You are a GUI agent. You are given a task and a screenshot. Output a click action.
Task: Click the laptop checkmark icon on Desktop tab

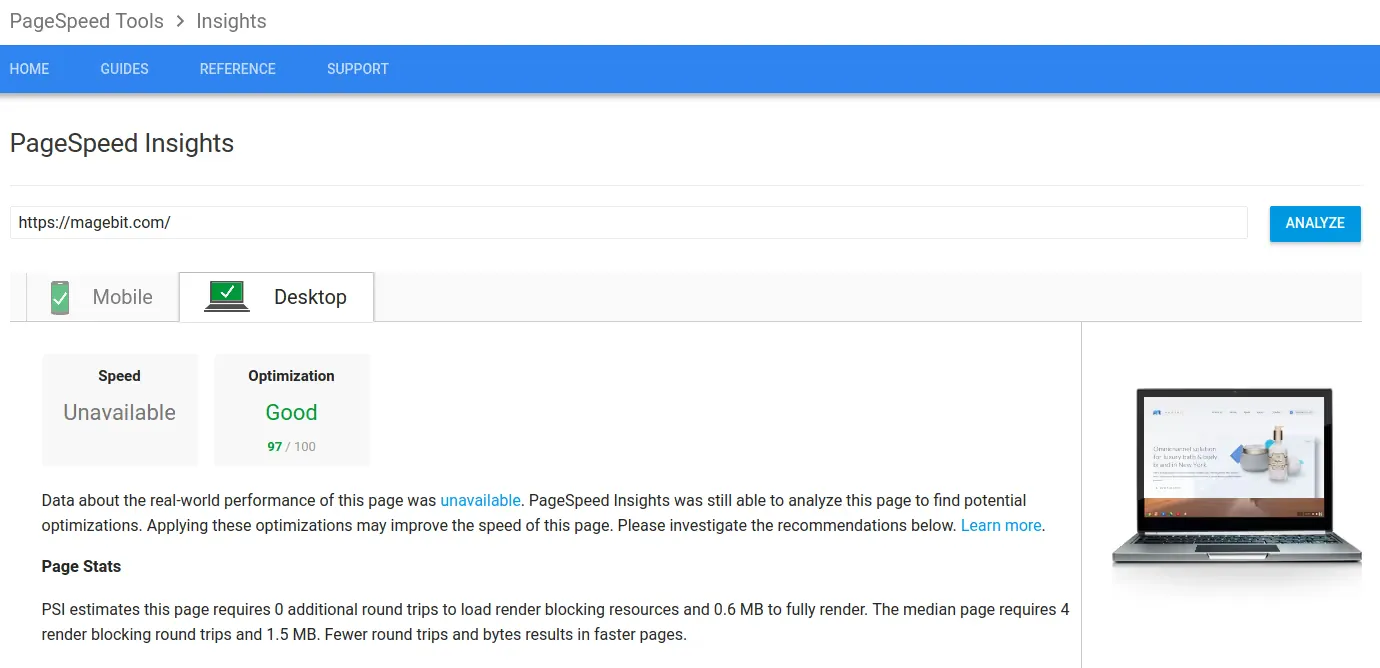[x=227, y=296]
